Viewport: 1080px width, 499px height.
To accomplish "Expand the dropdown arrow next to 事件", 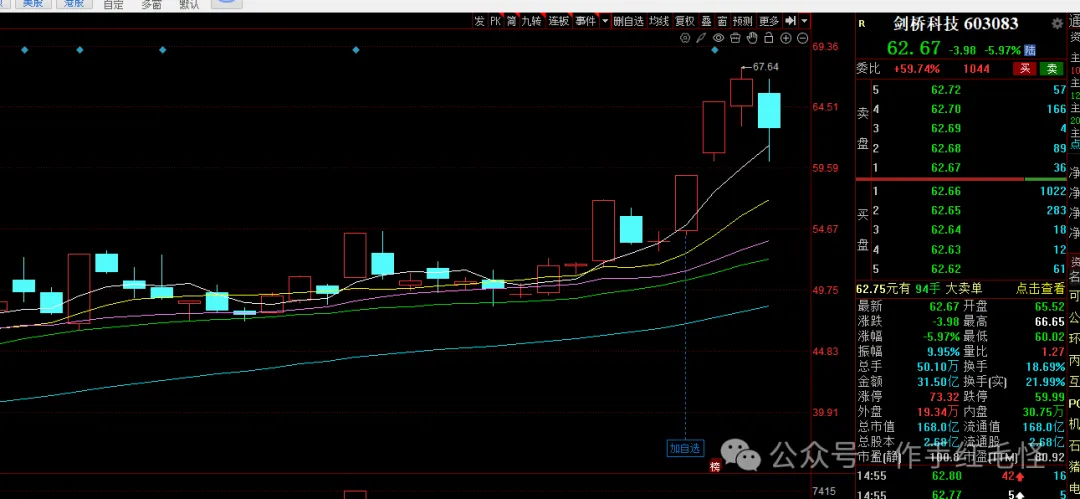I will [603, 20].
